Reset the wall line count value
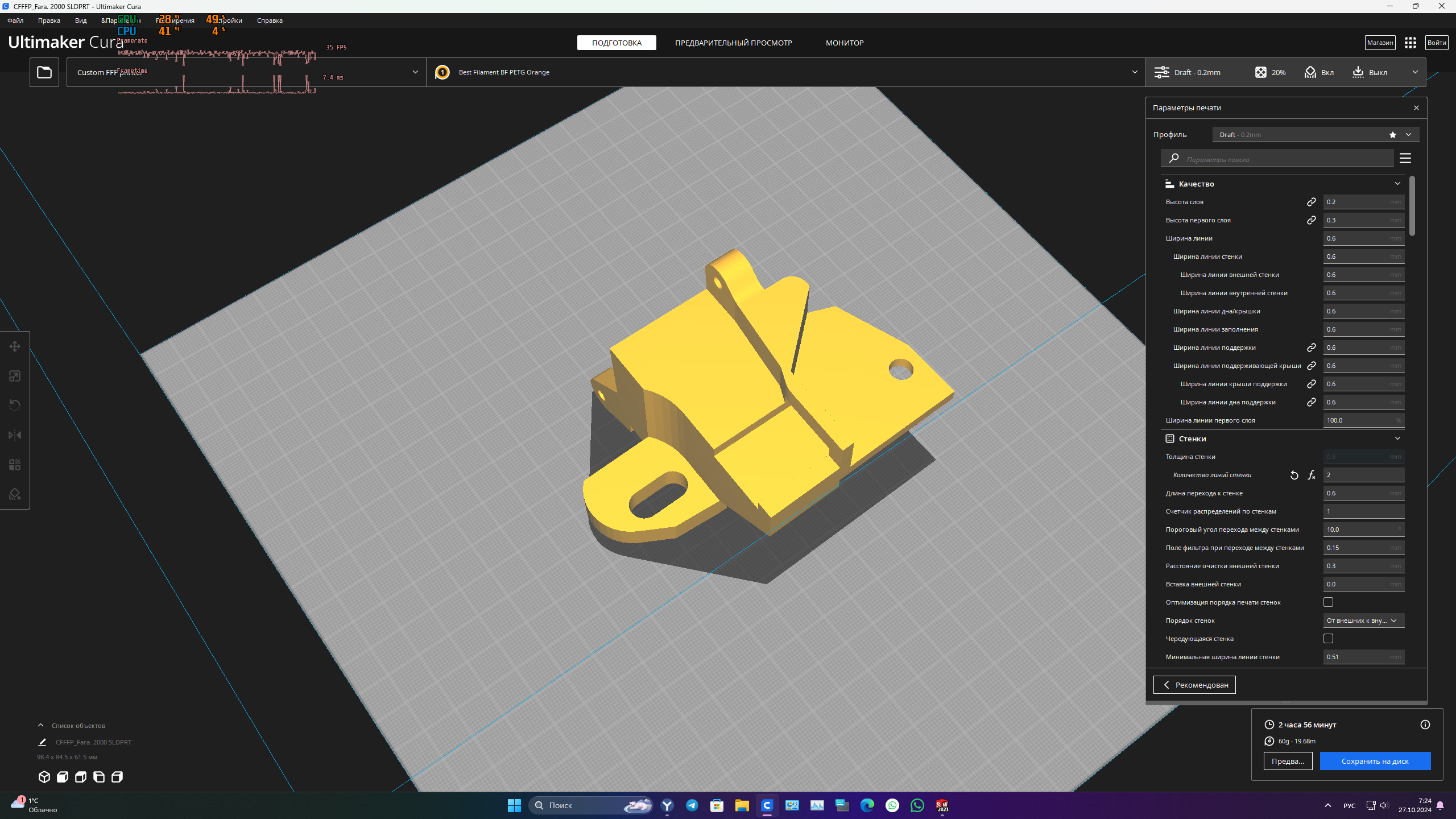 click(1294, 475)
